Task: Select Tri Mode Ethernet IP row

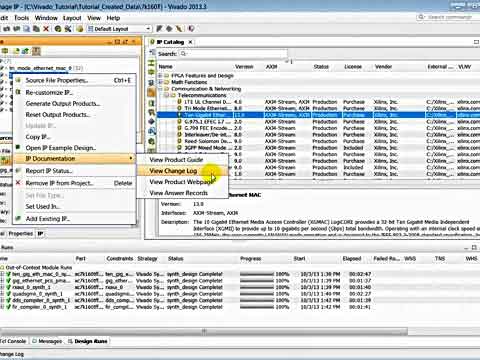Action: (318, 108)
